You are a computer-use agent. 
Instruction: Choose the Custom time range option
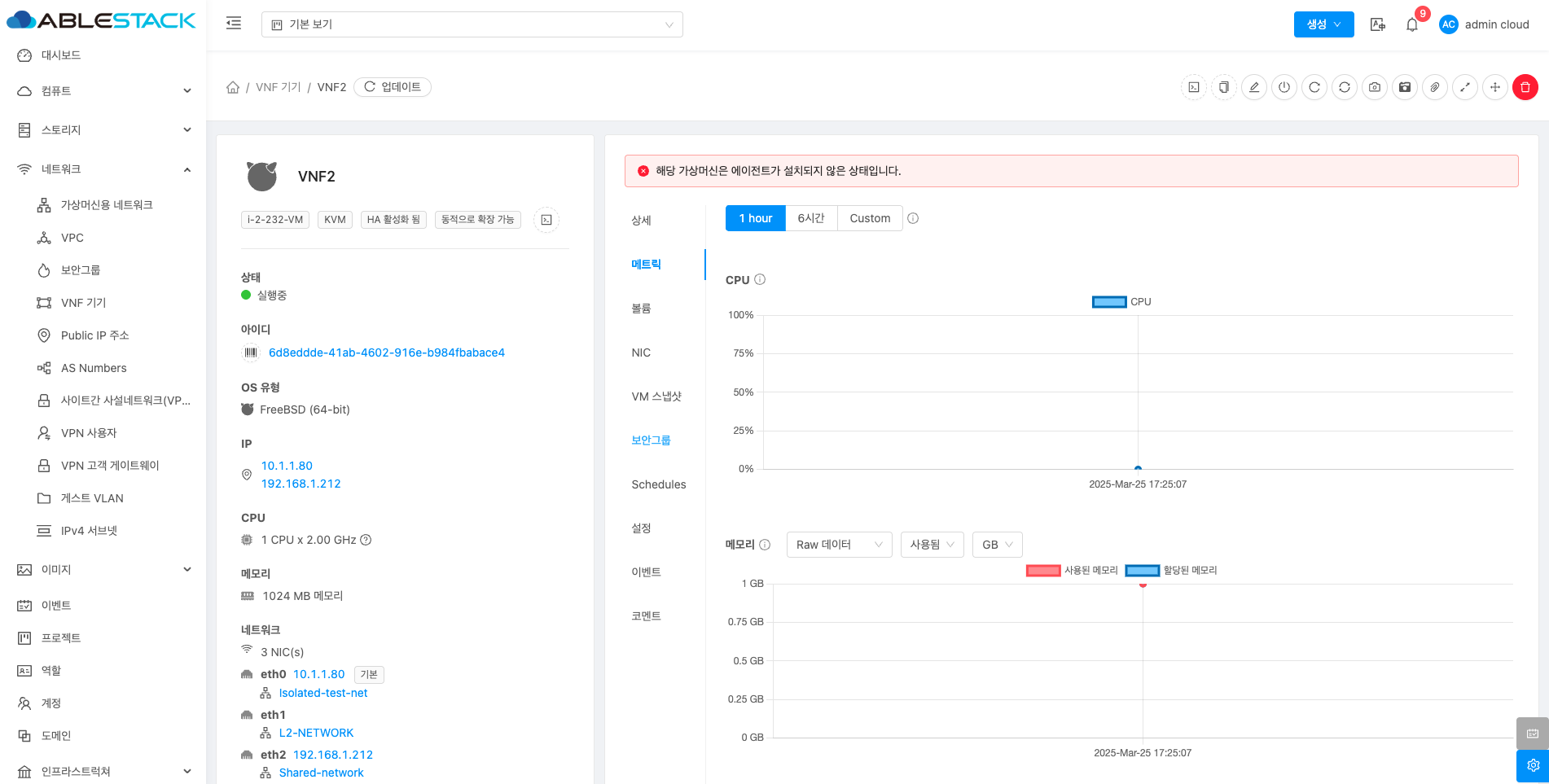pos(870,218)
